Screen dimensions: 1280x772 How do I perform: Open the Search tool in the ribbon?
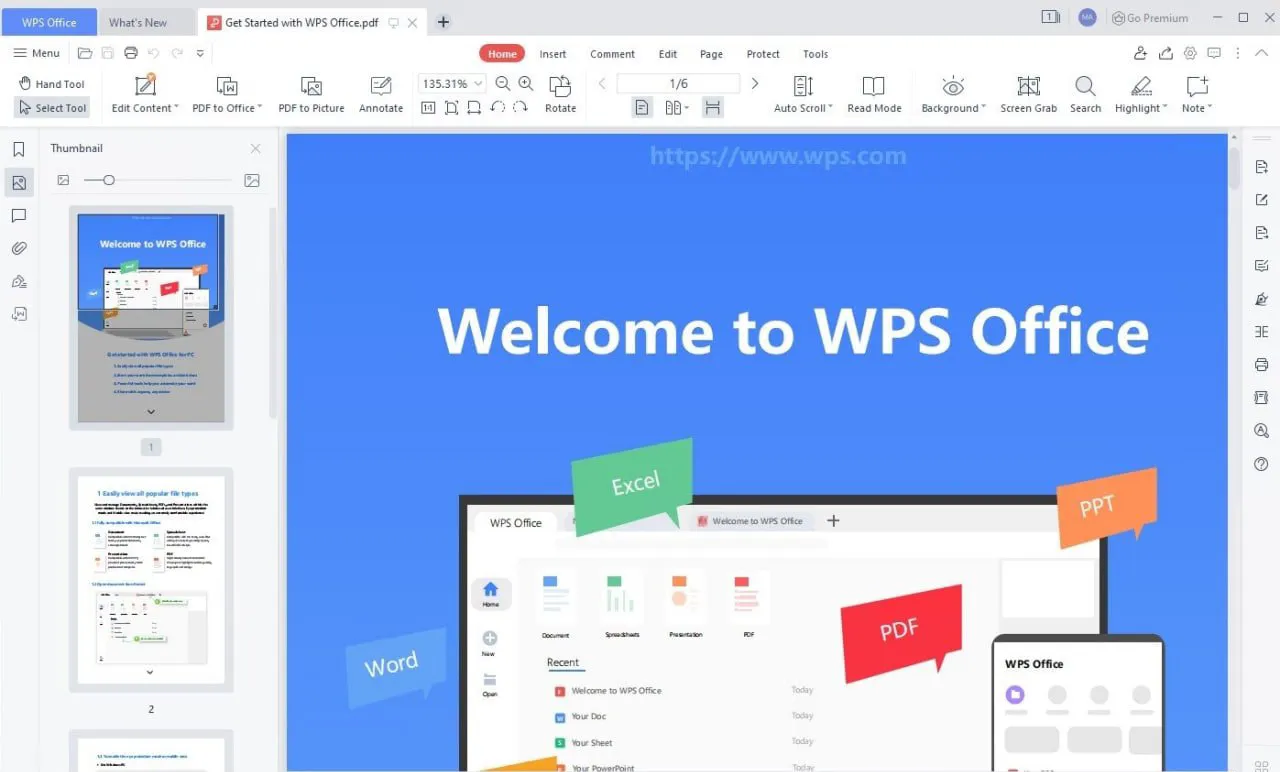pyautogui.click(x=1085, y=93)
